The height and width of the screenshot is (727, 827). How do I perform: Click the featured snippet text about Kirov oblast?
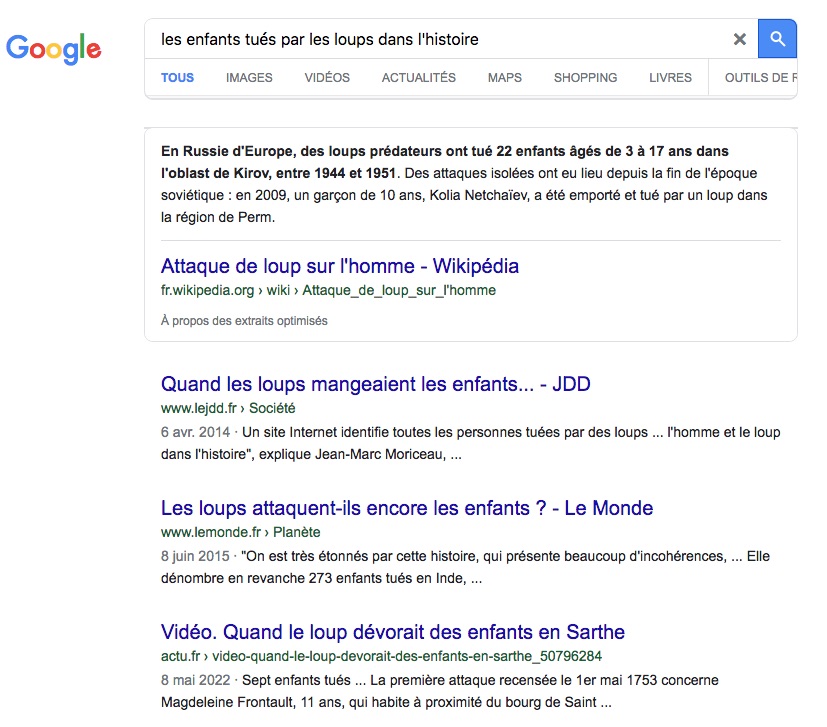tap(464, 184)
